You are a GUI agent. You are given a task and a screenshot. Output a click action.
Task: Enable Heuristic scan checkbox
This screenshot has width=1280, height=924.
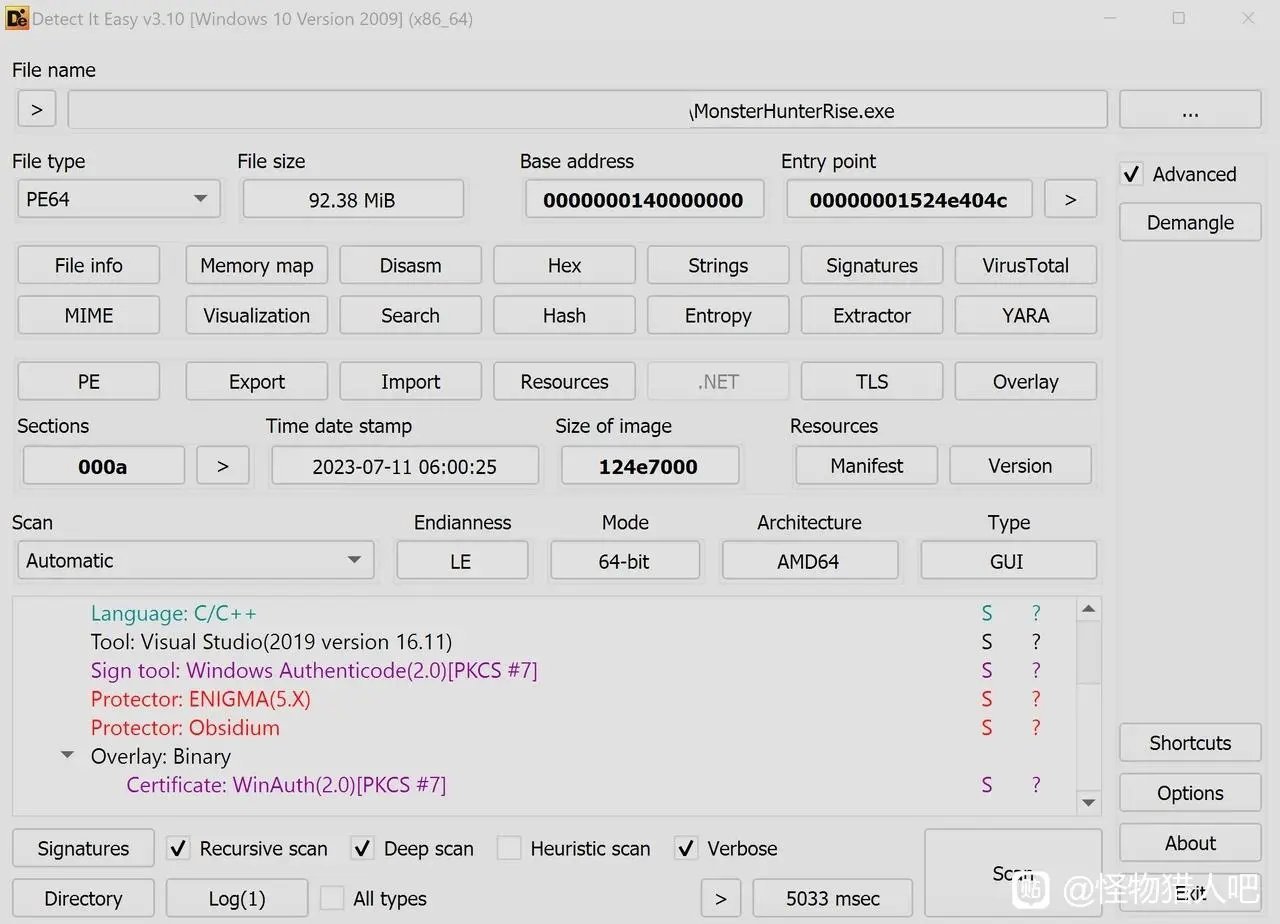click(509, 848)
